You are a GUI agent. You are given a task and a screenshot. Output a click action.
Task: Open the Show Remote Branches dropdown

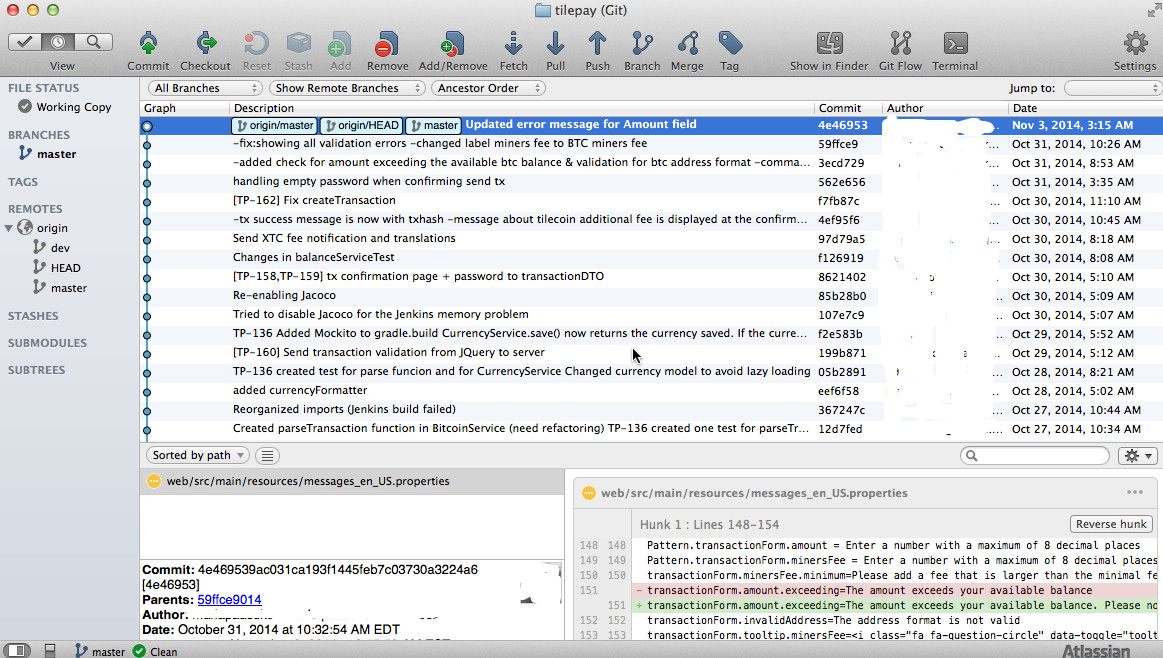click(x=347, y=88)
